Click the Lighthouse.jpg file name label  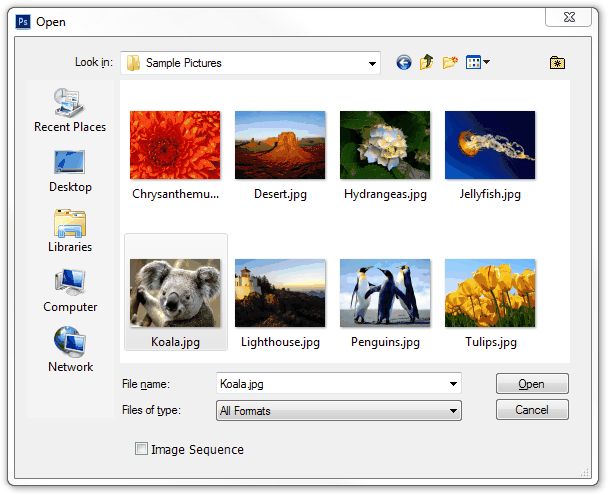(280, 342)
